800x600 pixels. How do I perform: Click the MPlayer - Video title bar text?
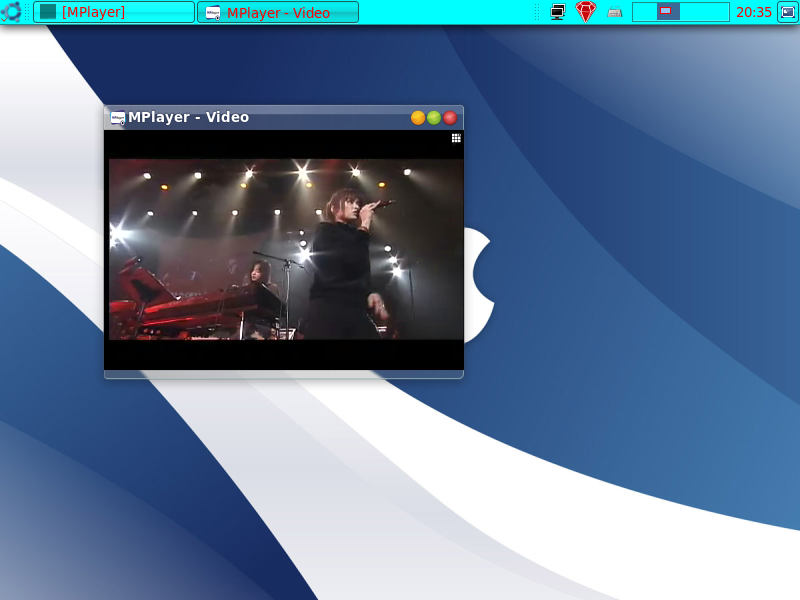pos(188,117)
